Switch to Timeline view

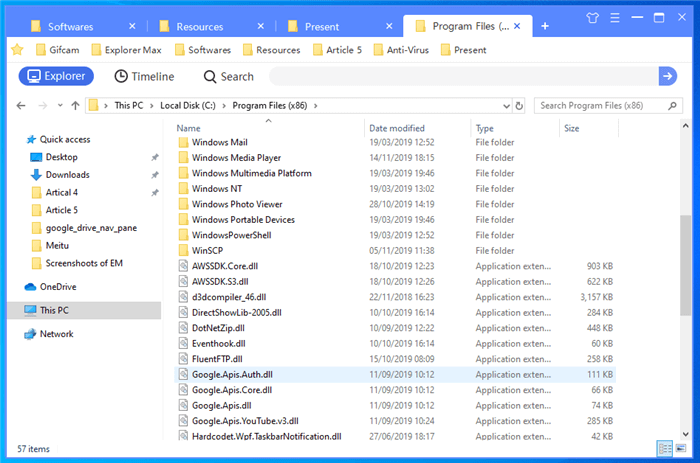click(x=144, y=76)
